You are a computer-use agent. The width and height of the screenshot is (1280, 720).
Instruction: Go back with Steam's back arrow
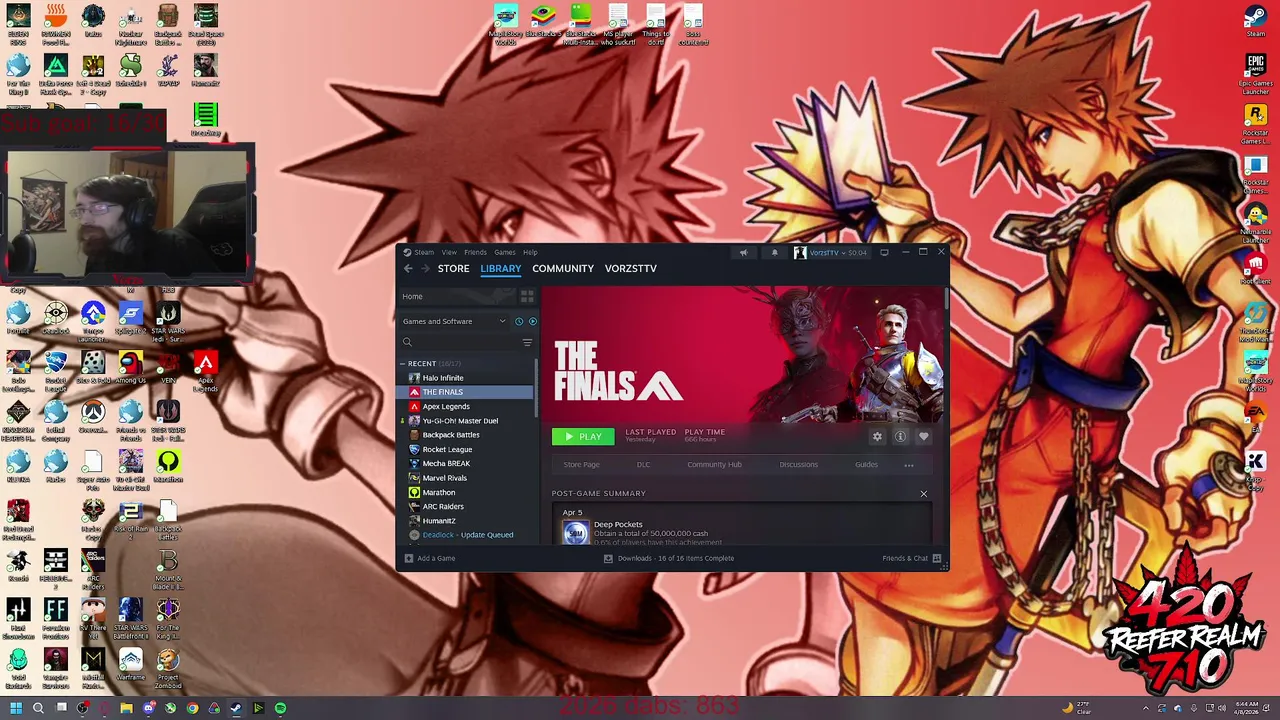tap(408, 268)
